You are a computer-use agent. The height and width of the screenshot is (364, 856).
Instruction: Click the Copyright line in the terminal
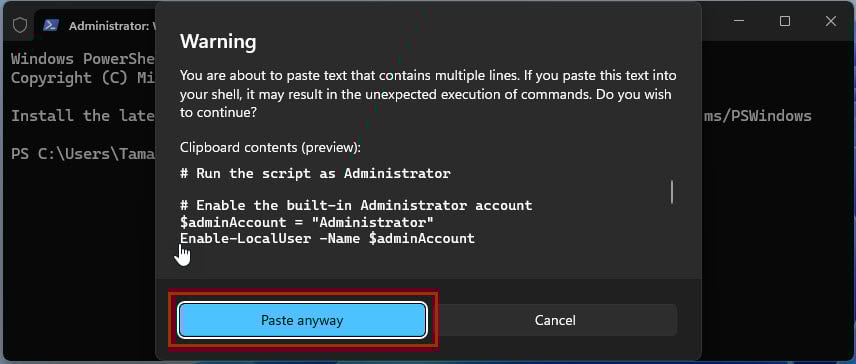point(84,78)
